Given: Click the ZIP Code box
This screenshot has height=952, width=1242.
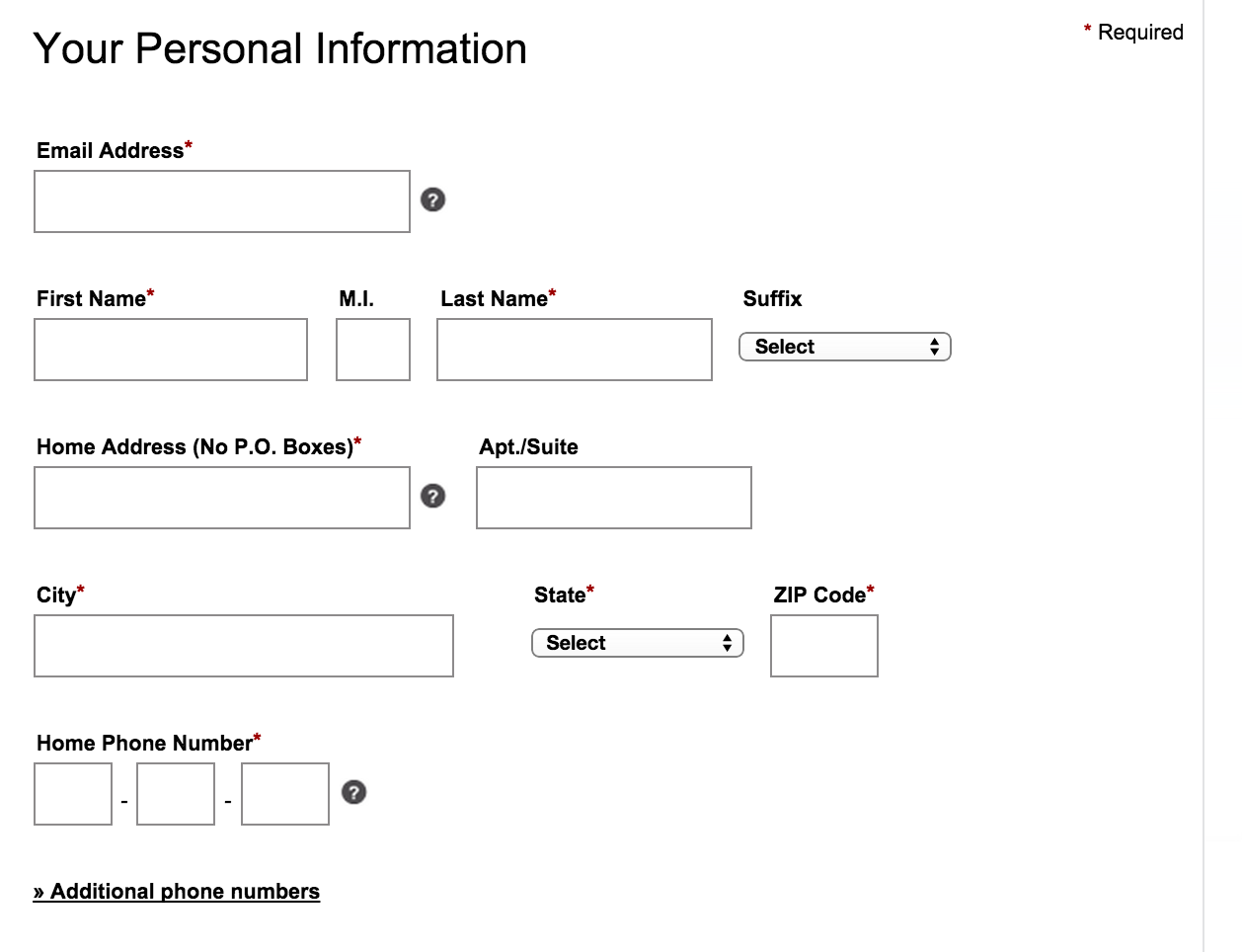Looking at the screenshot, I should tap(824, 646).
